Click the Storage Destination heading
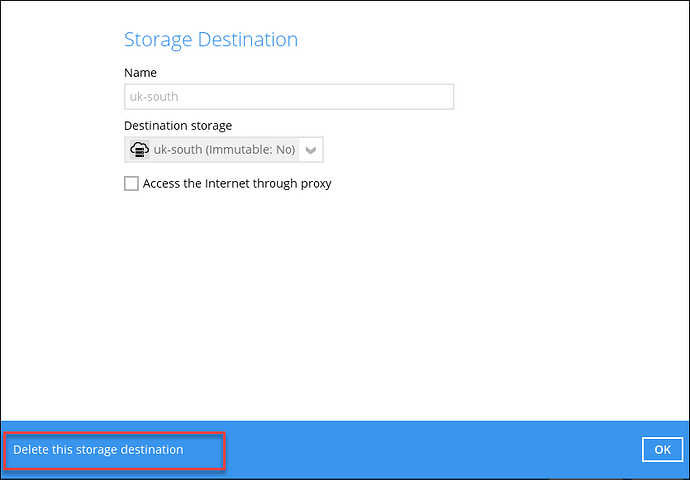Screen dimensions: 690x480 (x=210, y=40)
